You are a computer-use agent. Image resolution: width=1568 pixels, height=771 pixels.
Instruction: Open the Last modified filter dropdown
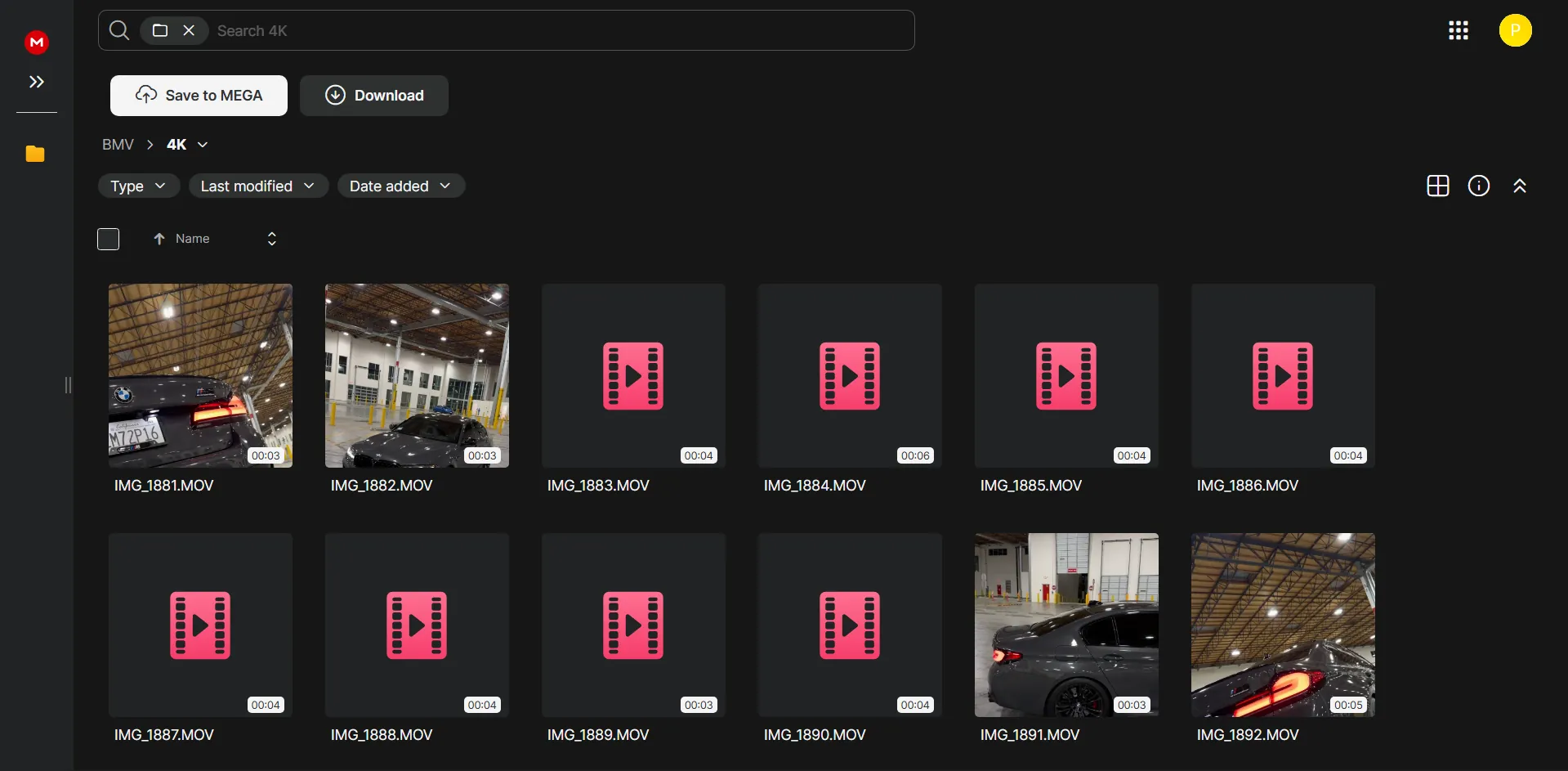pos(257,186)
